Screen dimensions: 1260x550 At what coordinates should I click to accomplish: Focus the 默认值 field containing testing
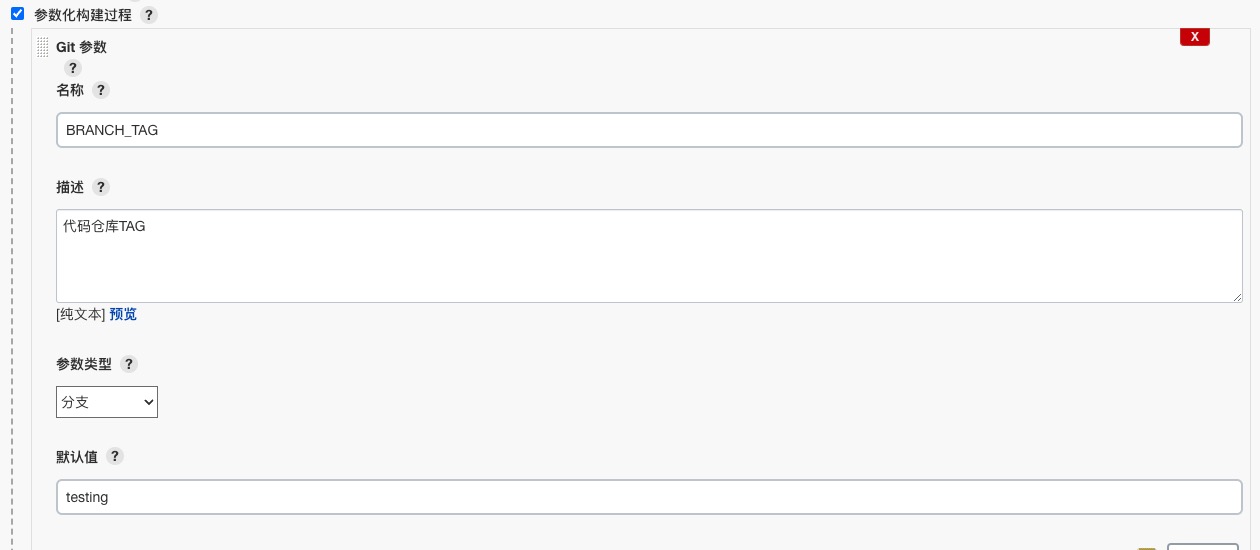(x=649, y=497)
